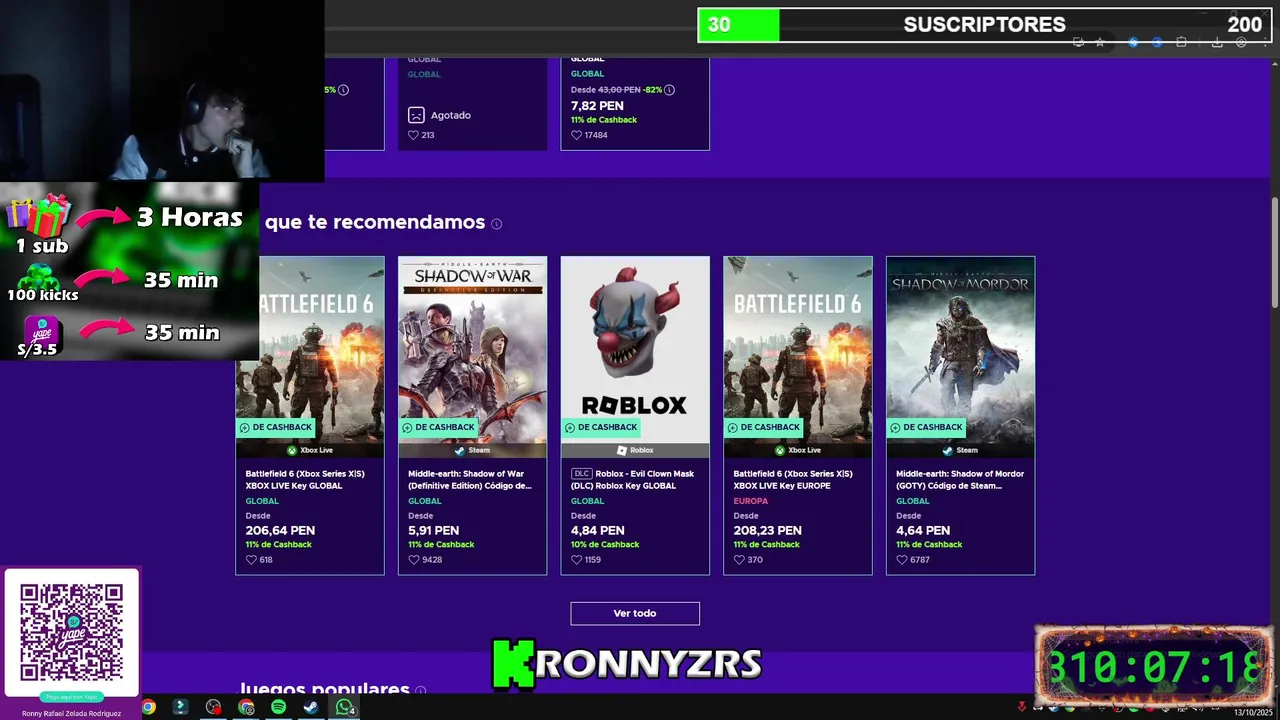Like the Roblox Evil Clown Mask via heart
The height and width of the screenshot is (720, 1280).
(x=576, y=560)
